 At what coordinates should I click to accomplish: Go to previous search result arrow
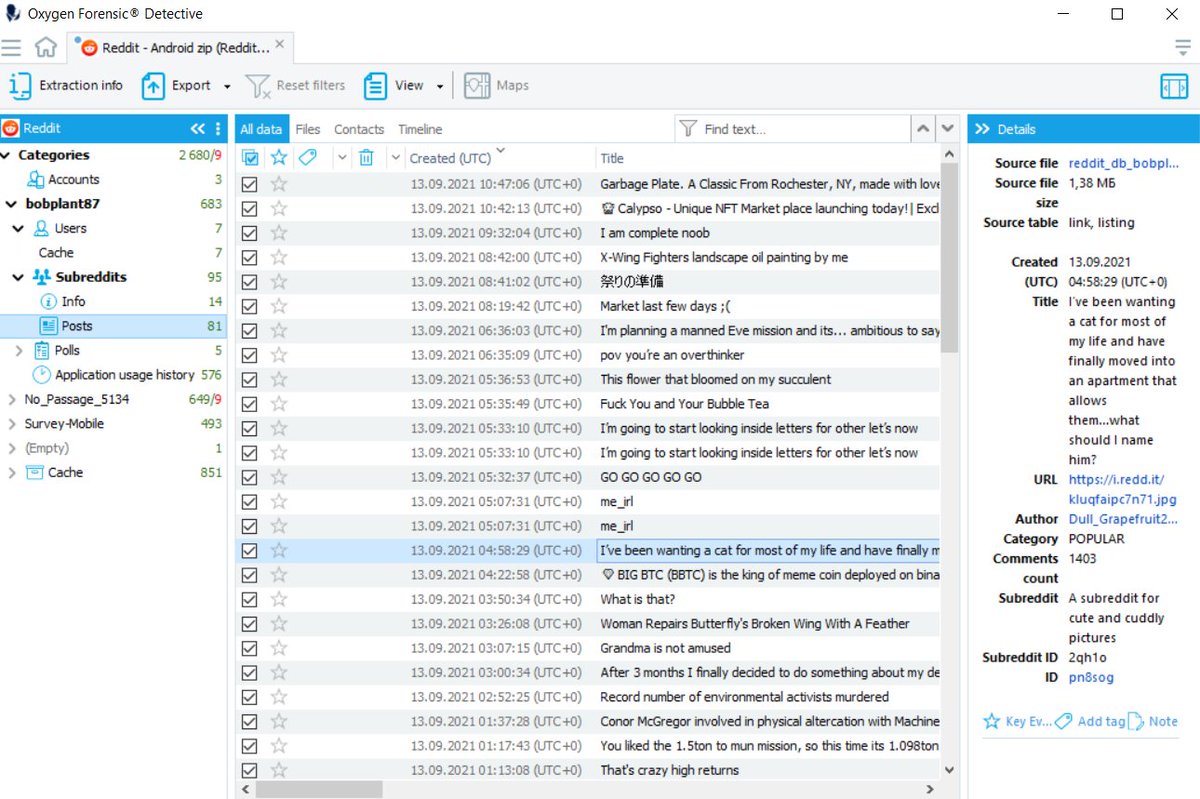[x=924, y=129]
